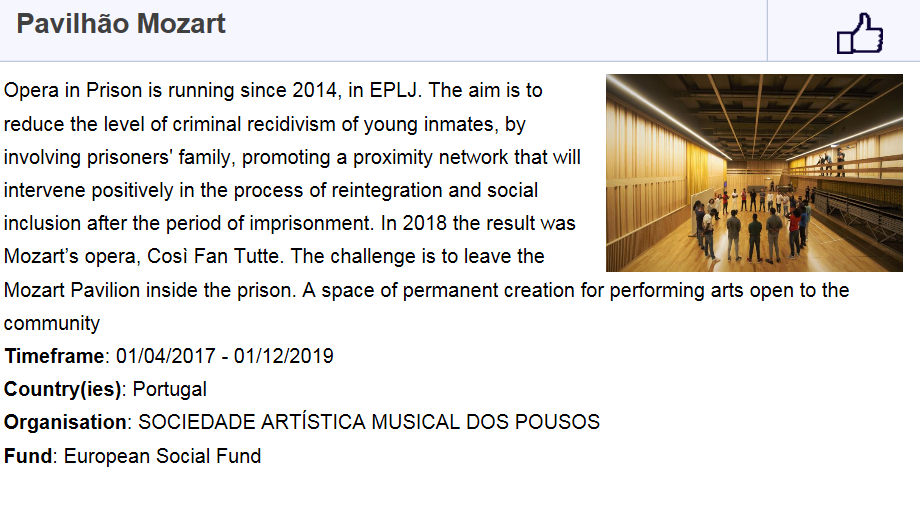Click the Timeframe label
Screen dimensions: 920x530
pos(54,356)
